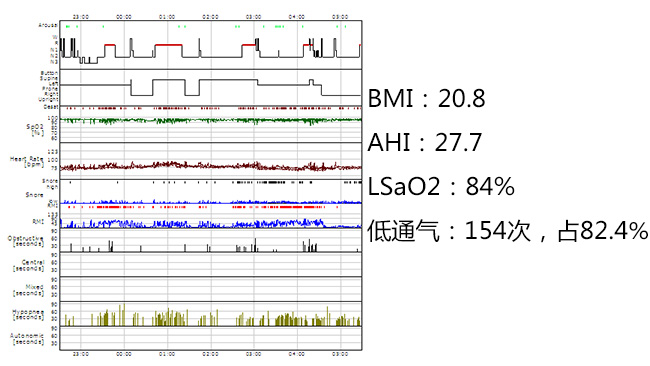Click the "Mixed [seconds]" channel label
The height and width of the screenshot is (366, 650).
(x=29, y=290)
